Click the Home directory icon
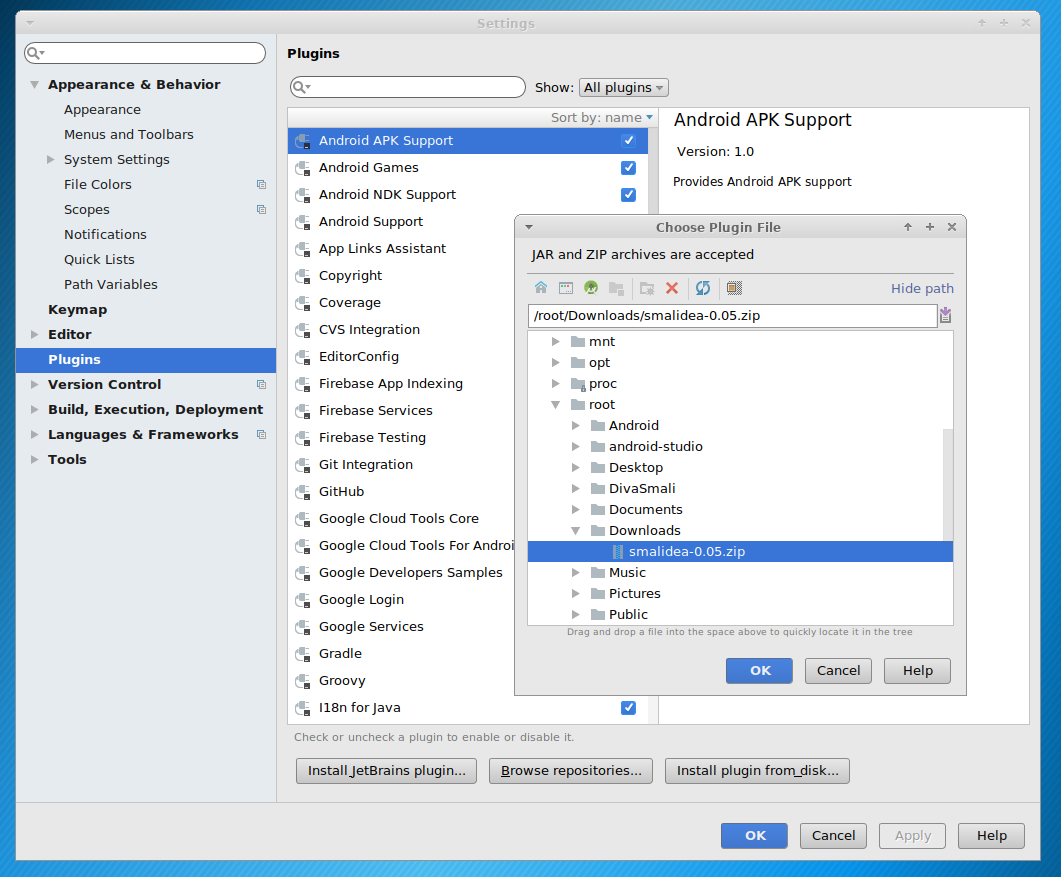The height and width of the screenshot is (877, 1061). (541, 288)
